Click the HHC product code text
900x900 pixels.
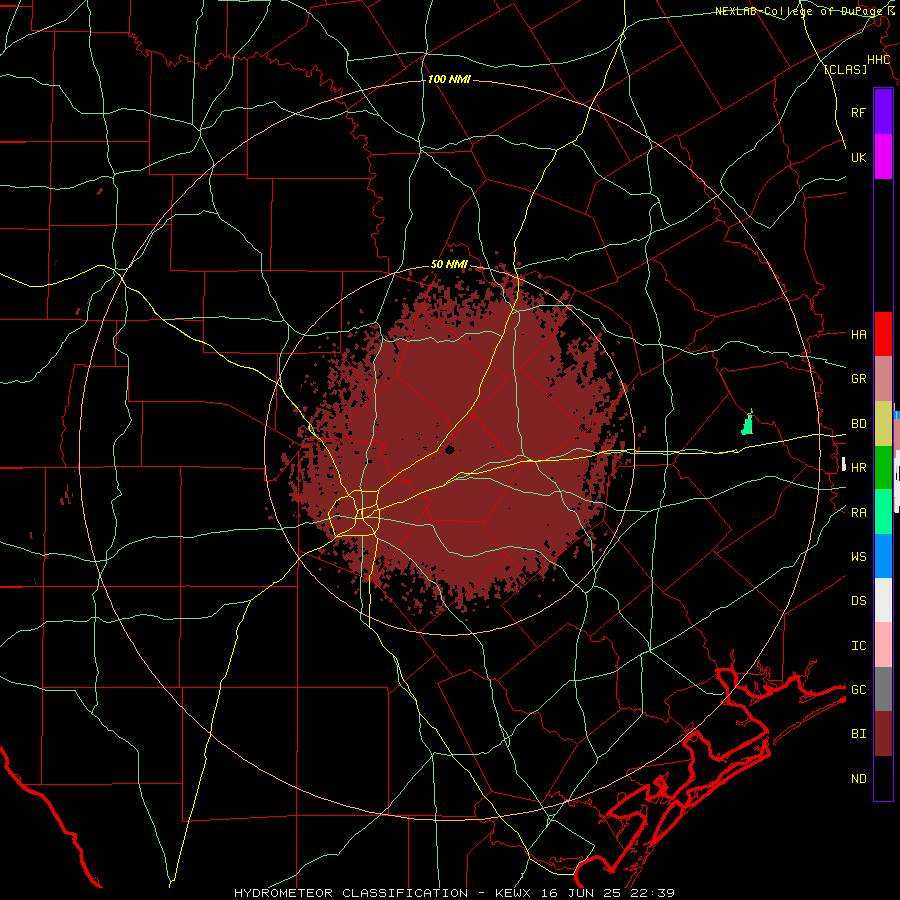(878, 60)
